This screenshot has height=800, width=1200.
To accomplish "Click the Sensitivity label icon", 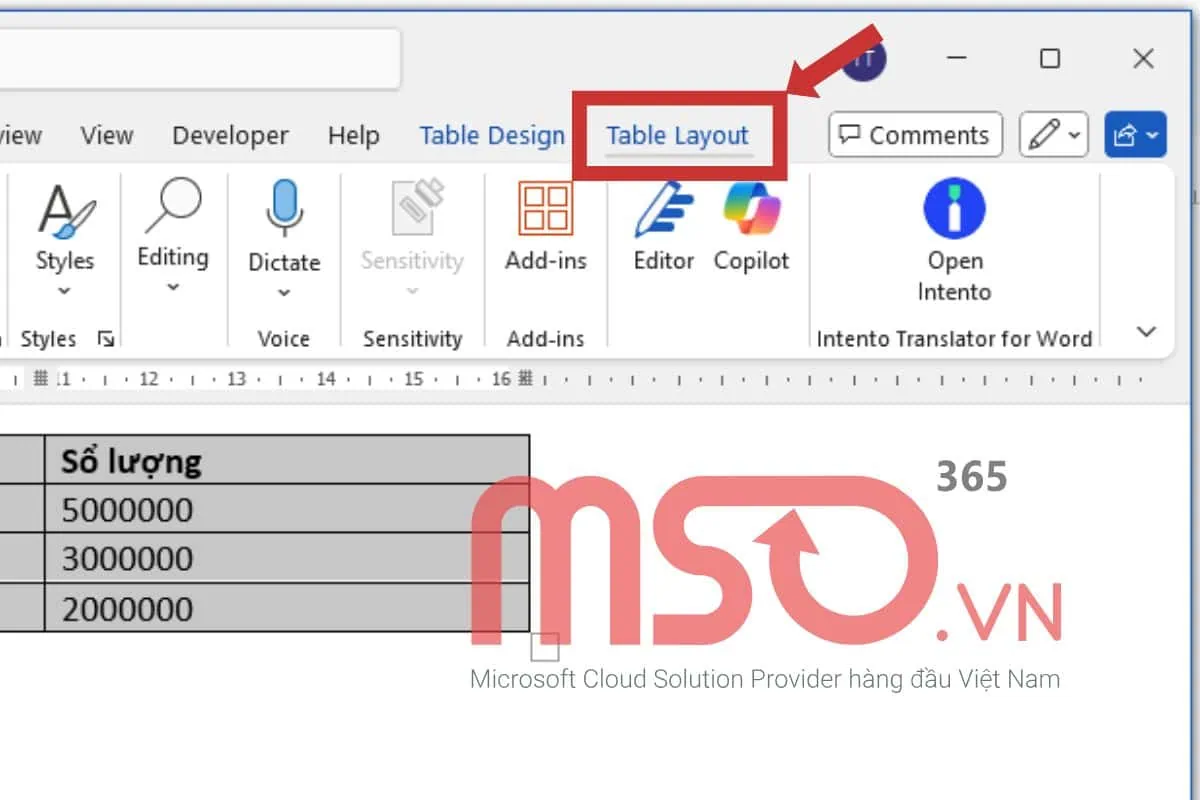I will 412,210.
